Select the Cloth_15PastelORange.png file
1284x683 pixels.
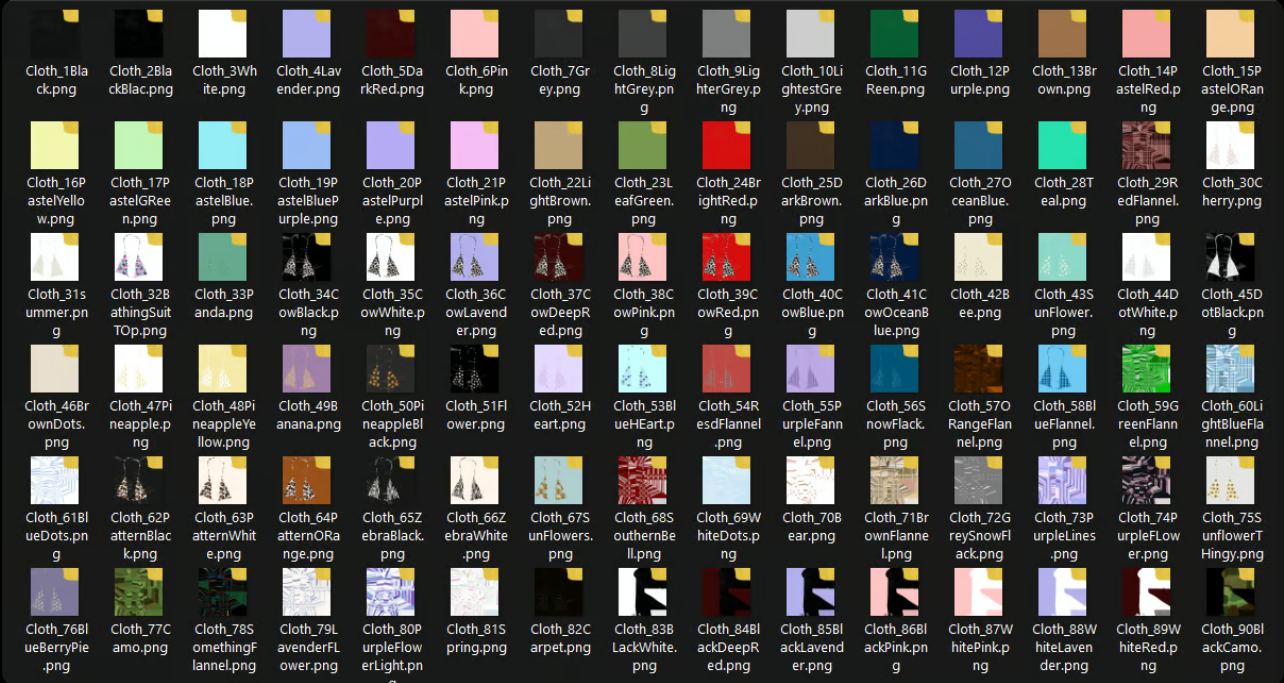click(x=1230, y=34)
